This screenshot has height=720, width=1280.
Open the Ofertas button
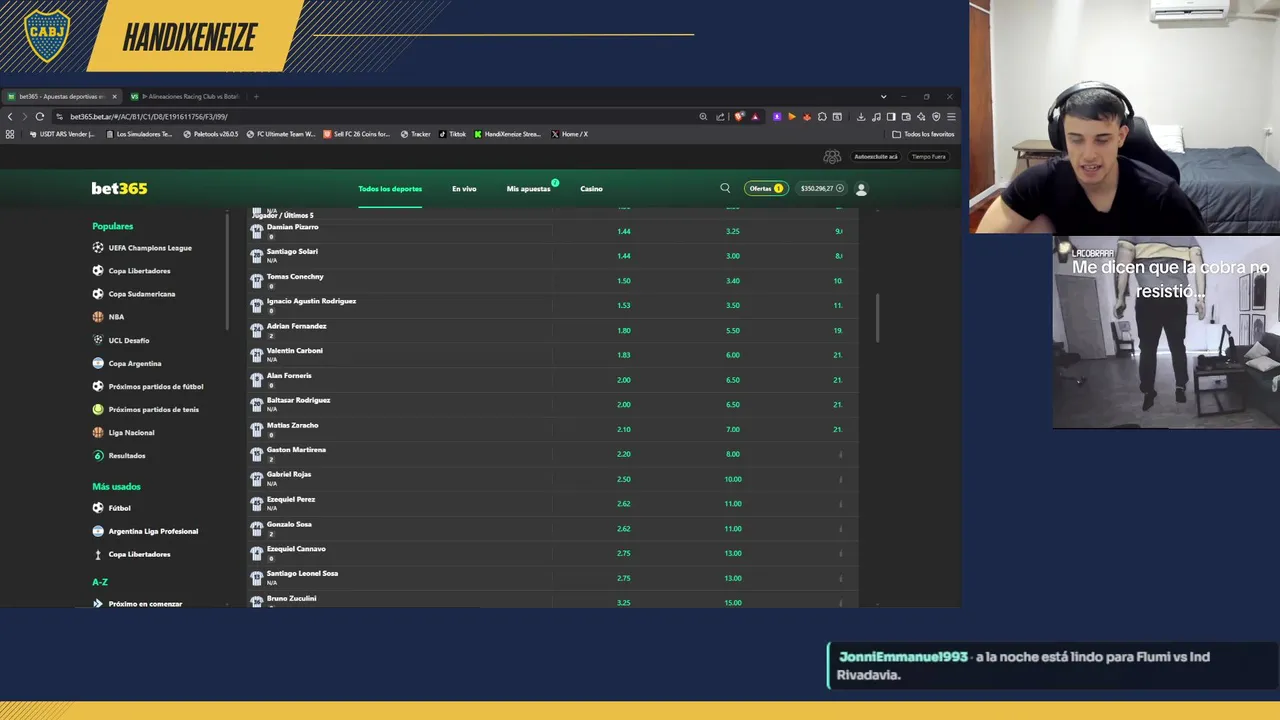(765, 188)
